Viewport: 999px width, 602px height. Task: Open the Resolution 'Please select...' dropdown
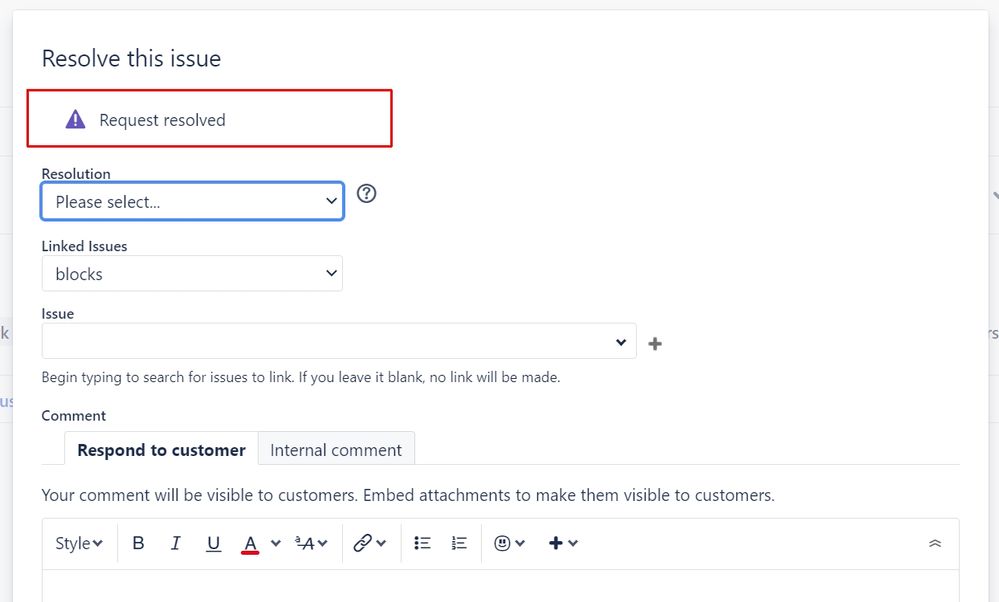[192, 201]
